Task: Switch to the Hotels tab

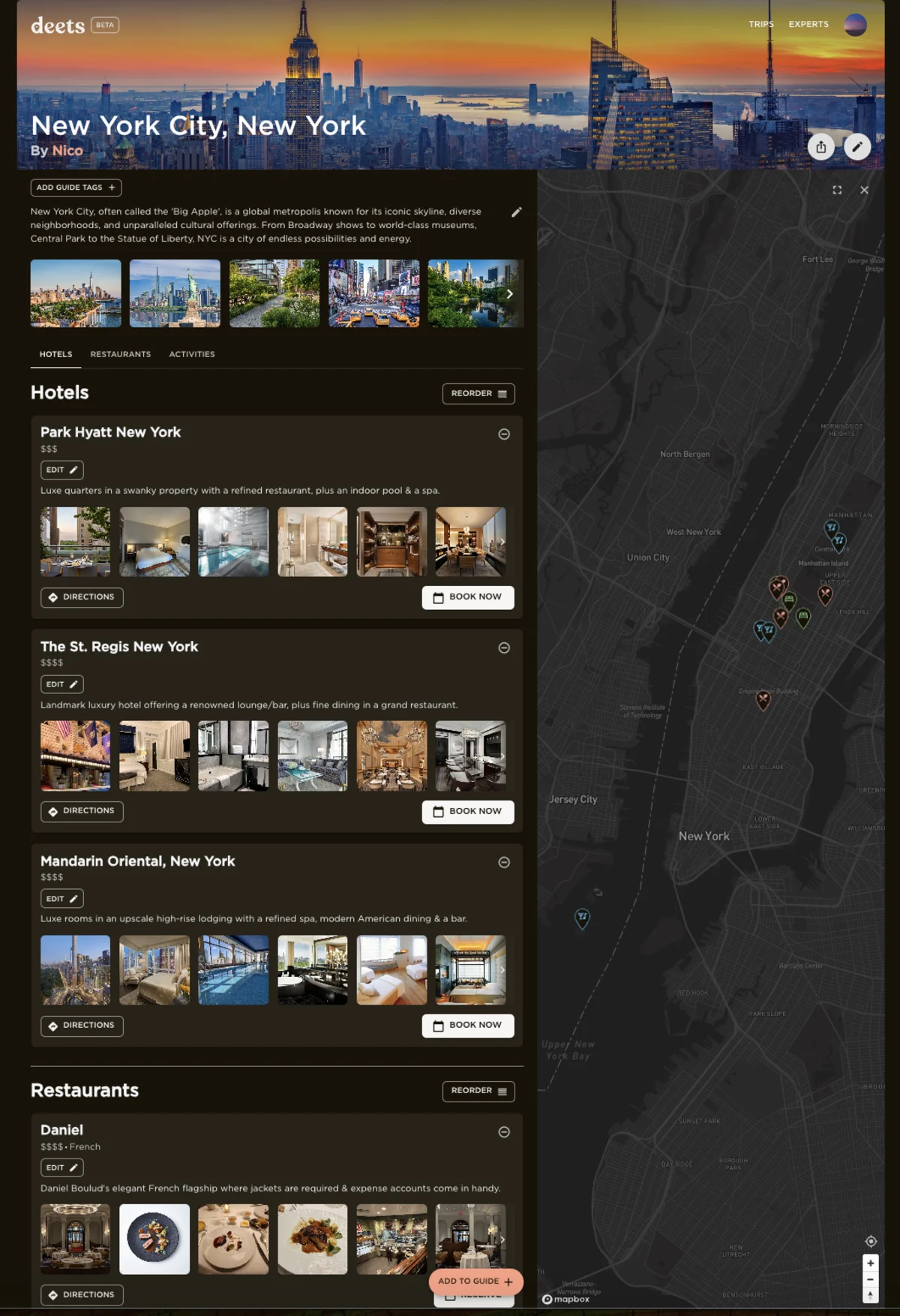Action: [x=56, y=354]
